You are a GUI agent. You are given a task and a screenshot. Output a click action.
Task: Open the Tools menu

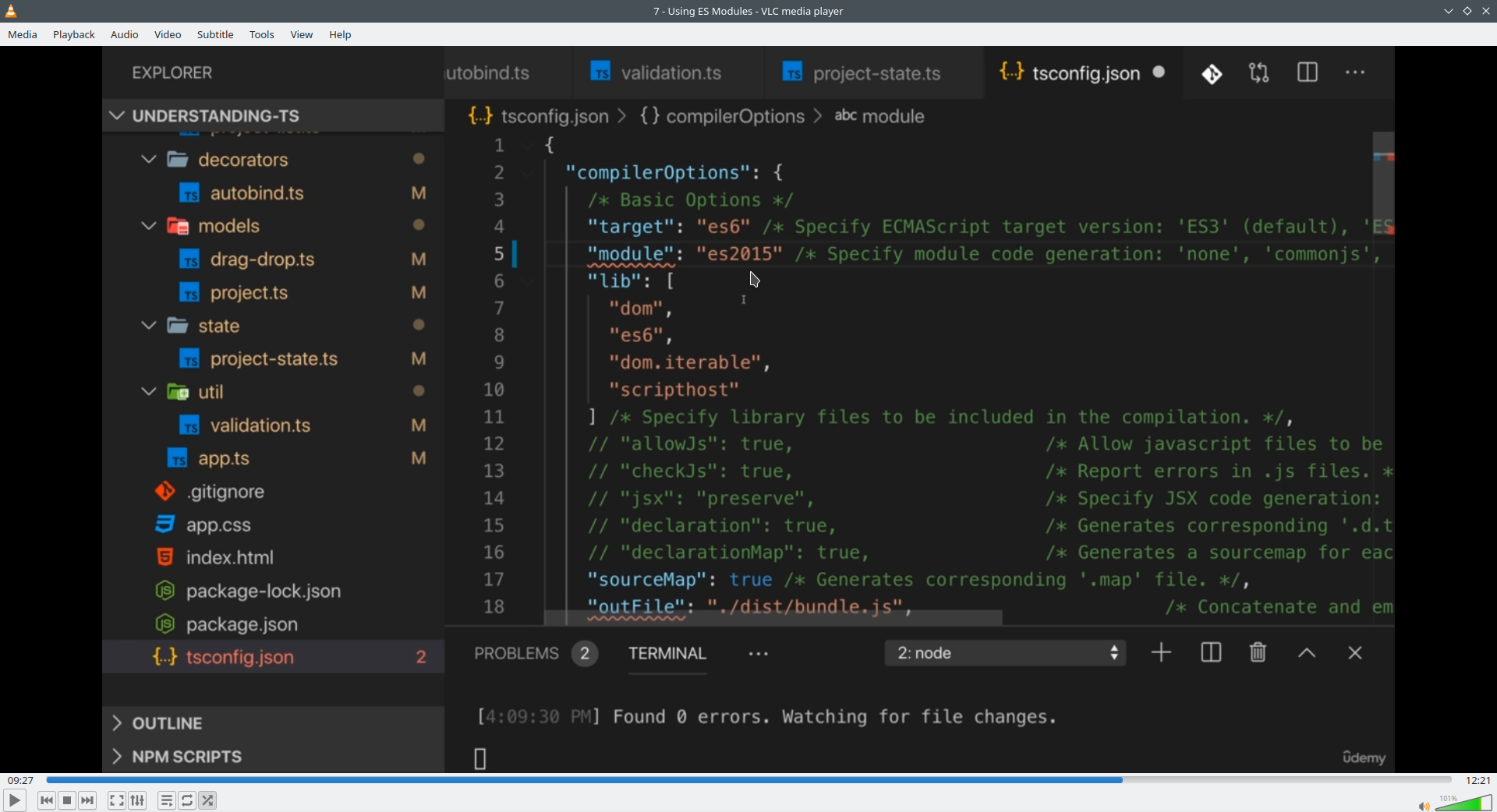(x=262, y=35)
